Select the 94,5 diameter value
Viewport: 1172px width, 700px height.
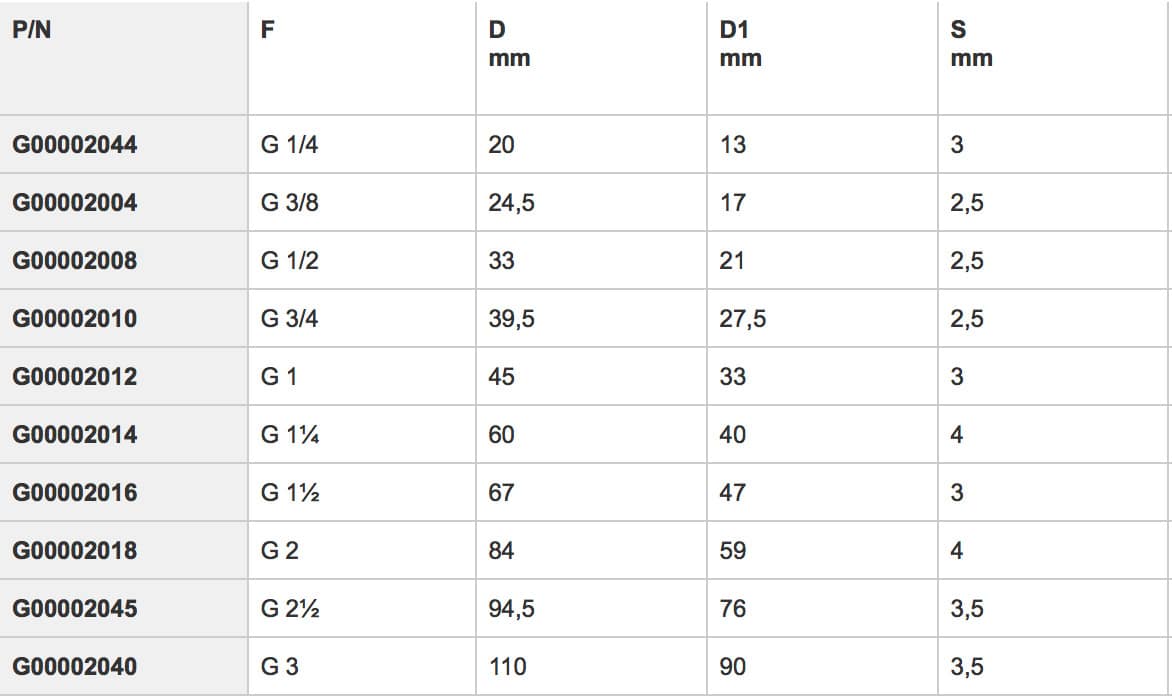click(511, 608)
